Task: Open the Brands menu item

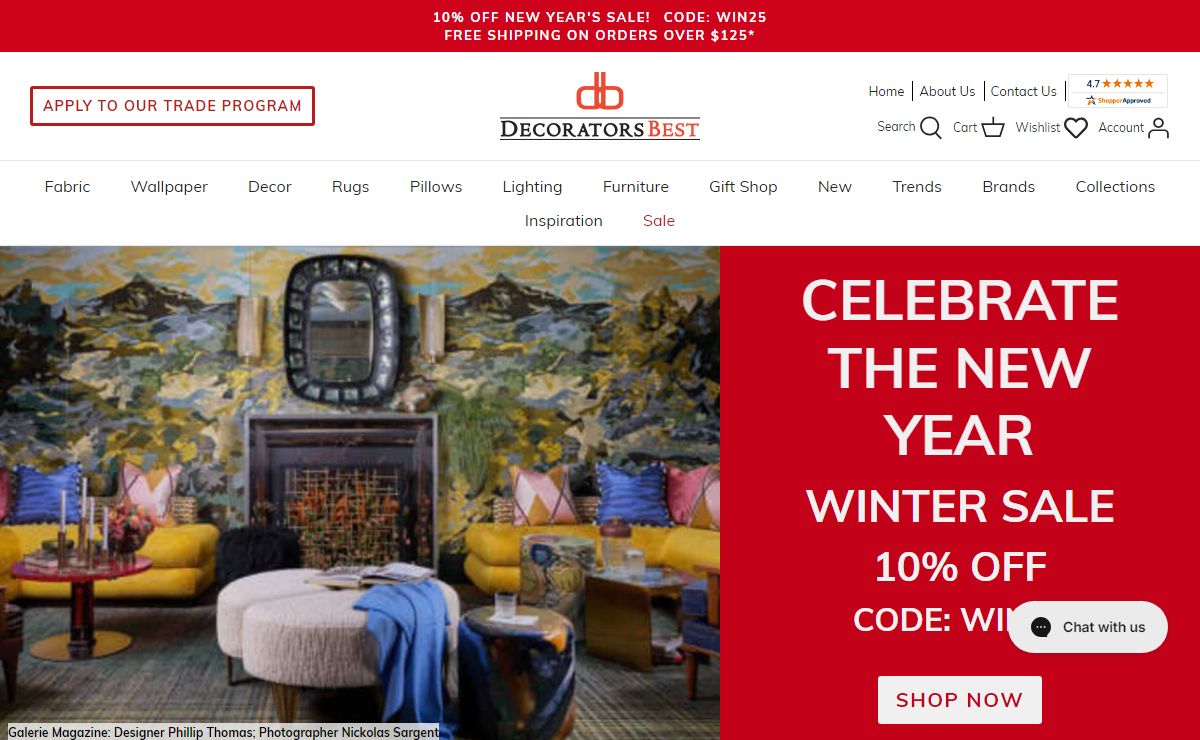Action: (x=1008, y=187)
